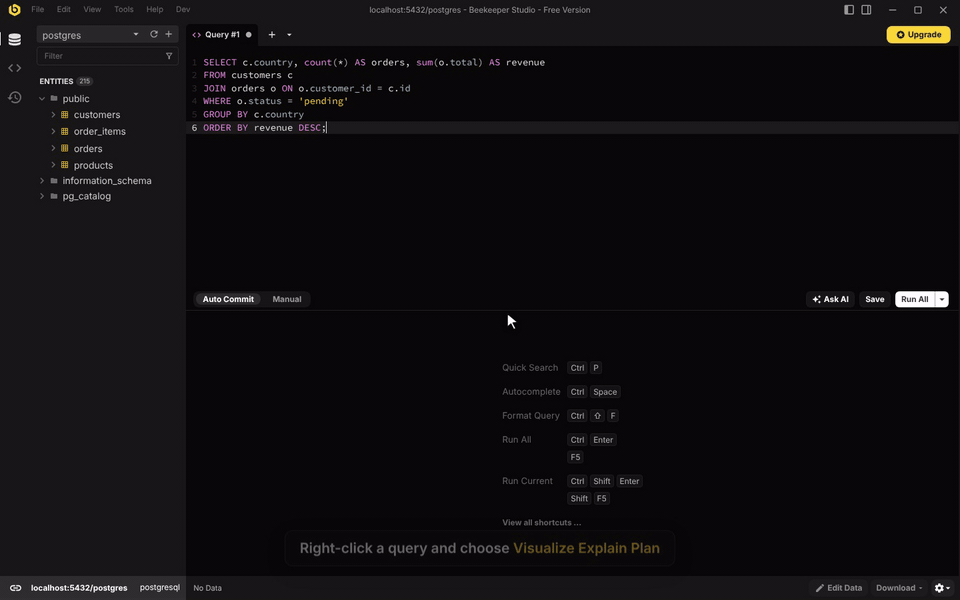
Task: Refresh the database entity list
Action: point(154,34)
